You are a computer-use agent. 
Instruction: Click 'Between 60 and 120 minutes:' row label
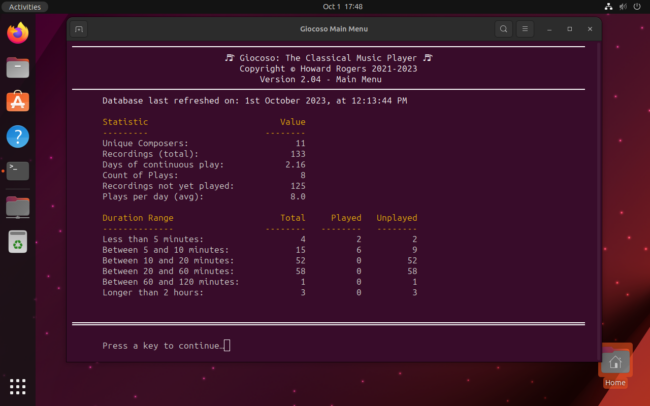pos(170,282)
